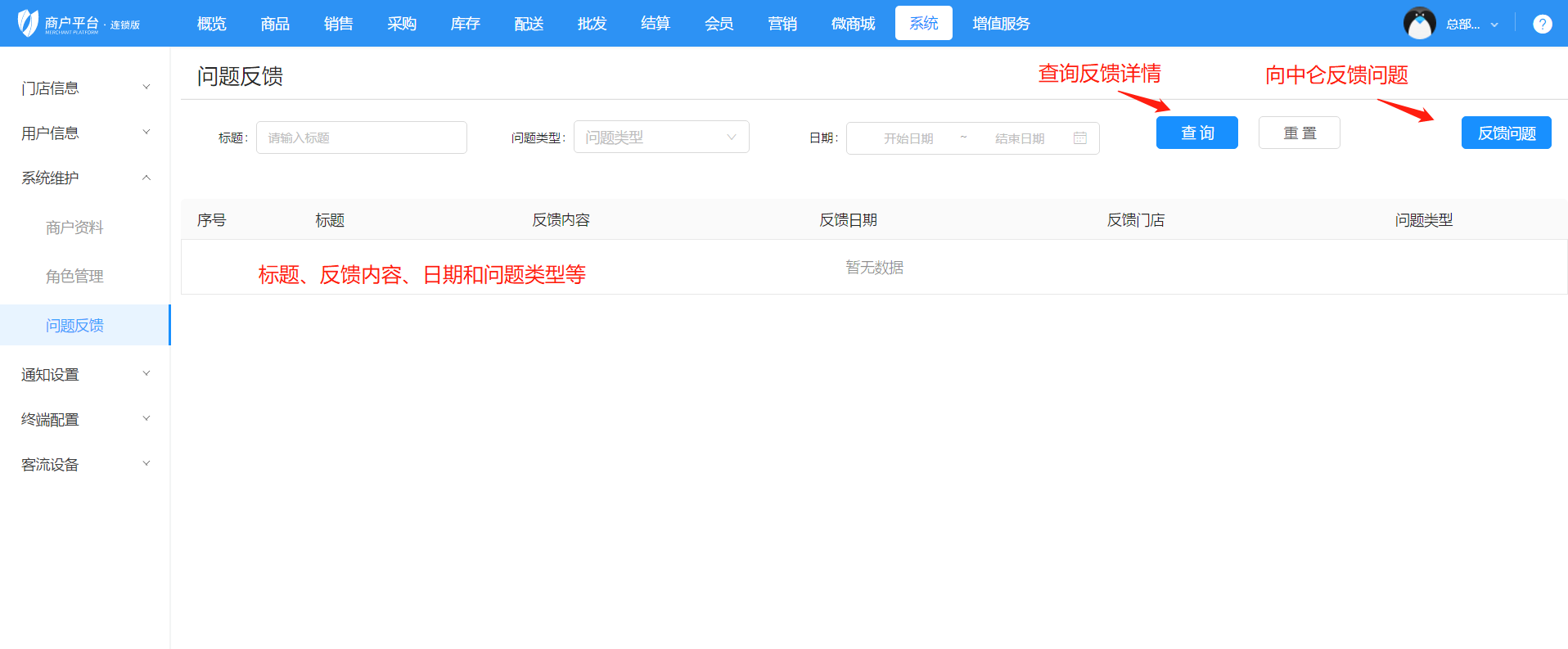
Task: Open the 增值服务 top menu
Action: pos(1000,24)
